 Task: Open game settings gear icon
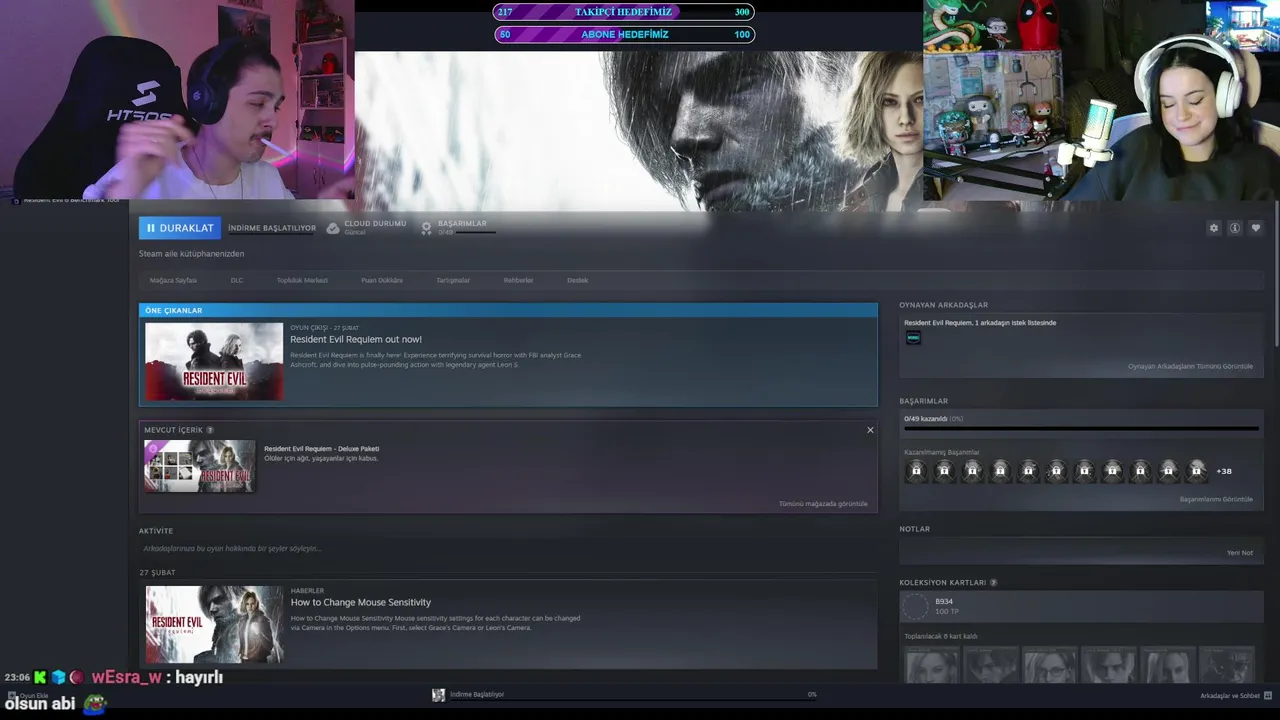(1214, 228)
